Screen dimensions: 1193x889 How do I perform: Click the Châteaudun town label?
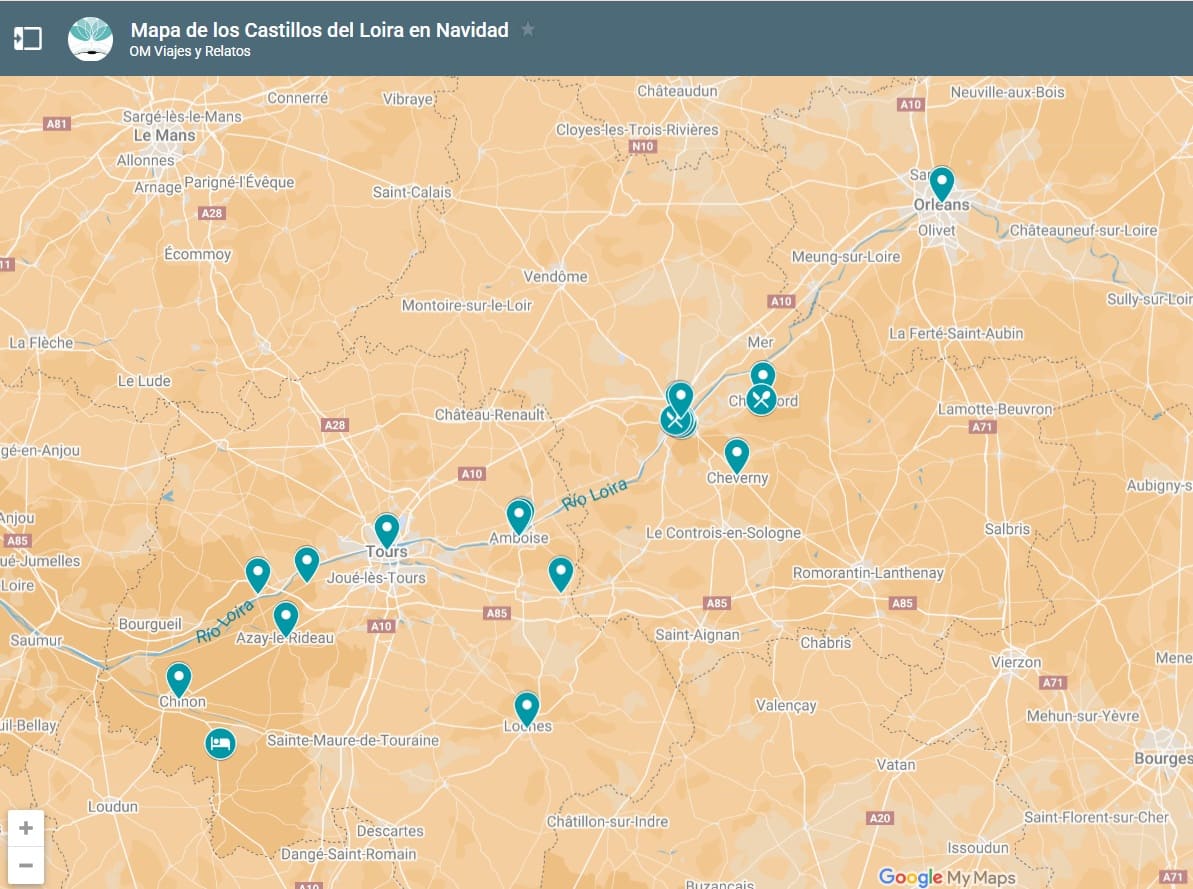(x=677, y=91)
